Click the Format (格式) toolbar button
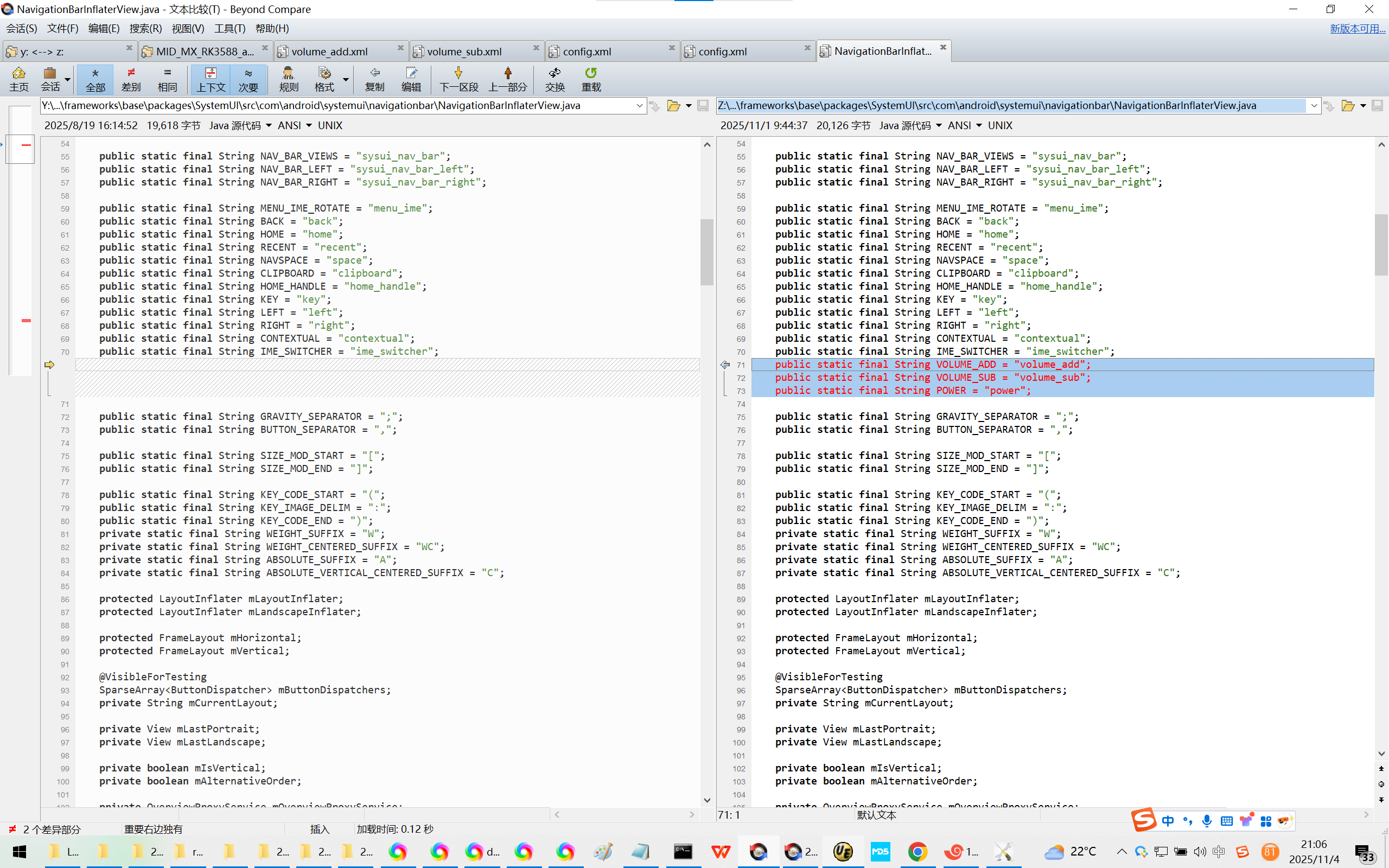Screen dimensions: 1389x868 pos(324,79)
